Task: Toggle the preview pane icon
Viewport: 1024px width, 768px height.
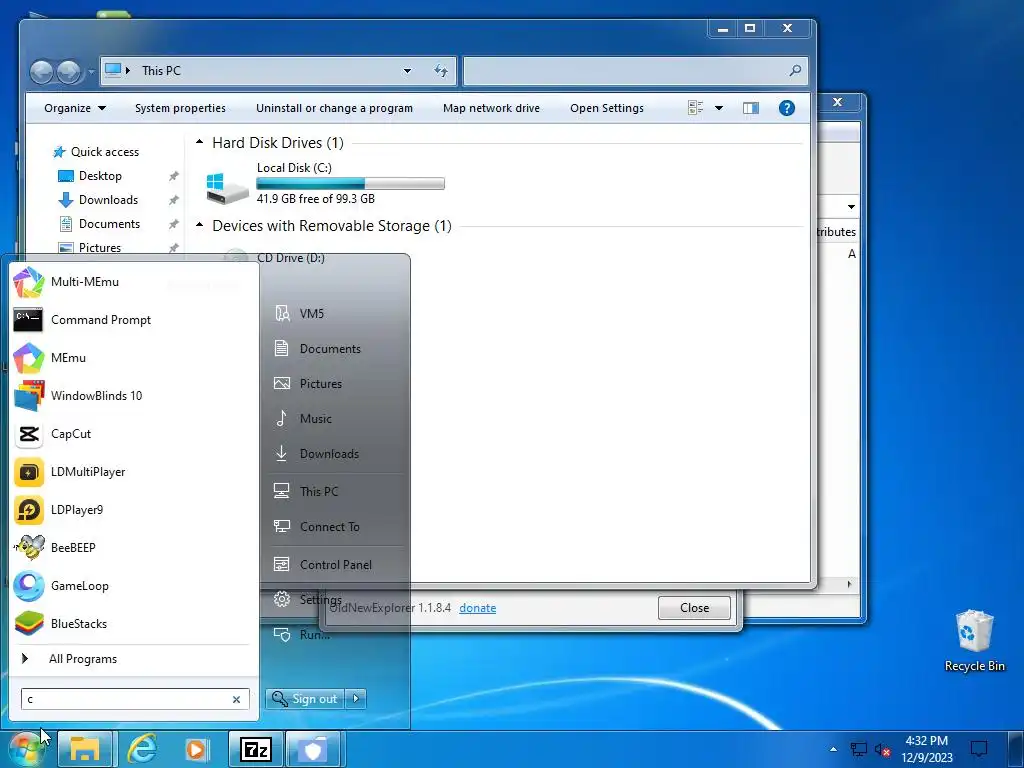Action: [751, 108]
